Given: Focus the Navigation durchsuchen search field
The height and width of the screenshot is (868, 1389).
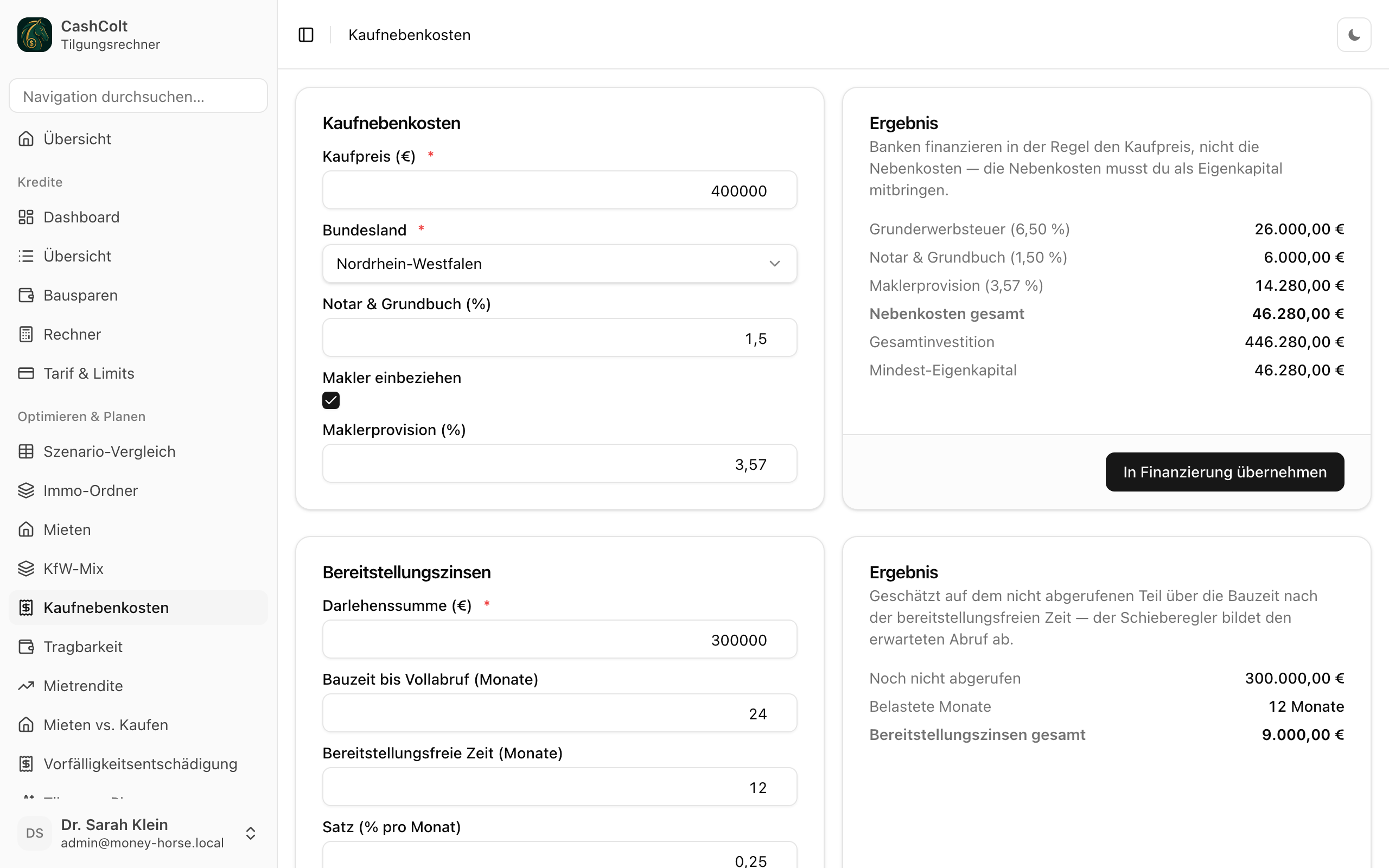Looking at the screenshot, I should pyautogui.click(x=138, y=96).
